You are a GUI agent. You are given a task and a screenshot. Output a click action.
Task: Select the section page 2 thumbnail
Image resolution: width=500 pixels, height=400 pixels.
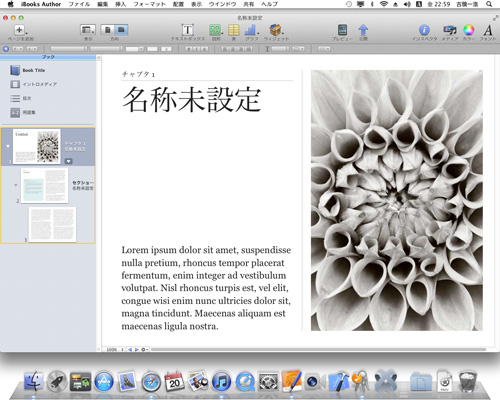[44, 185]
